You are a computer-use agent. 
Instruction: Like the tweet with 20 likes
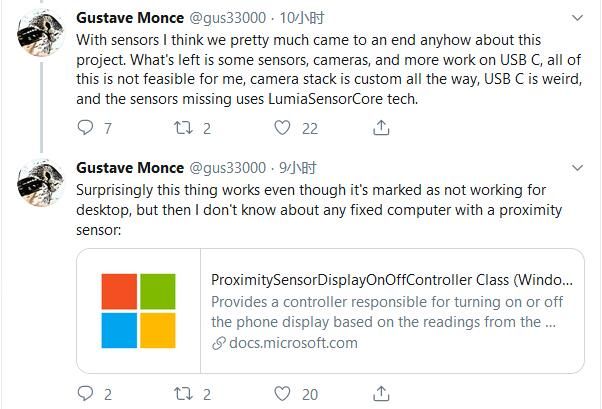coord(283,394)
